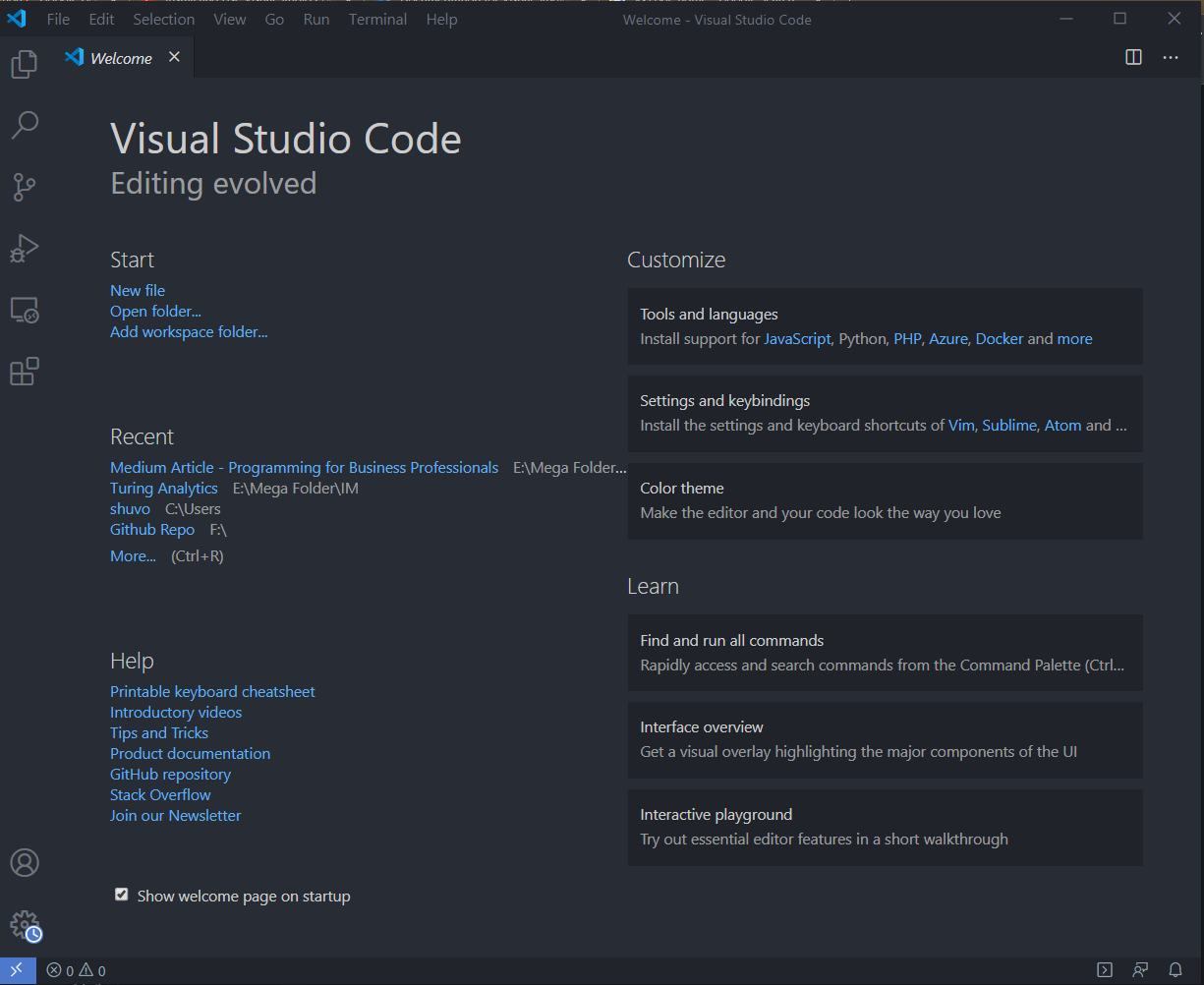Select the Search icon in Activity Bar

click(x=24, y=125)
